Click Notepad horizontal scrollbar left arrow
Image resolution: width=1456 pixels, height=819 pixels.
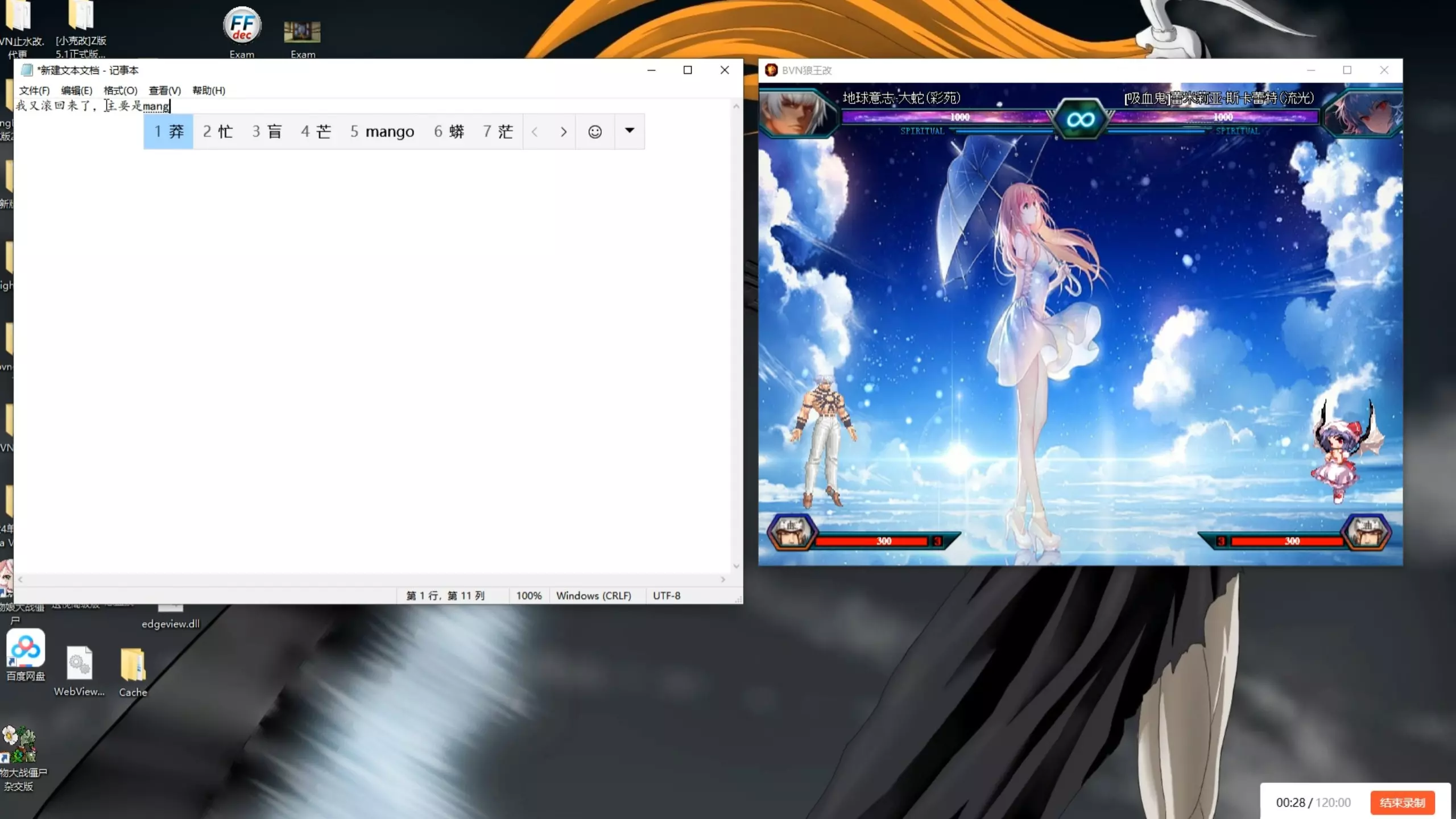point(20,580)
